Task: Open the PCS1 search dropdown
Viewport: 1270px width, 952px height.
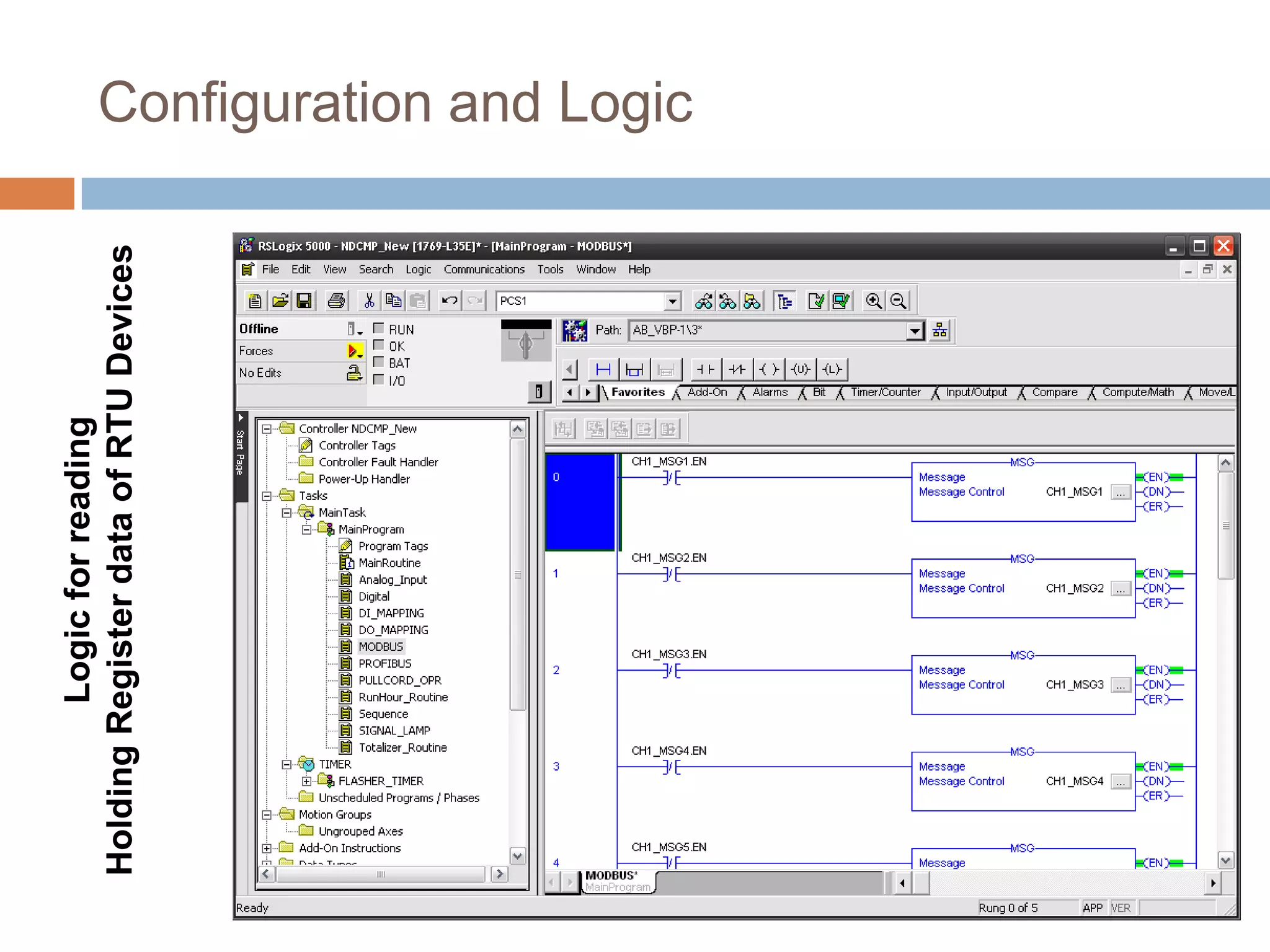Action: (672, 301)
